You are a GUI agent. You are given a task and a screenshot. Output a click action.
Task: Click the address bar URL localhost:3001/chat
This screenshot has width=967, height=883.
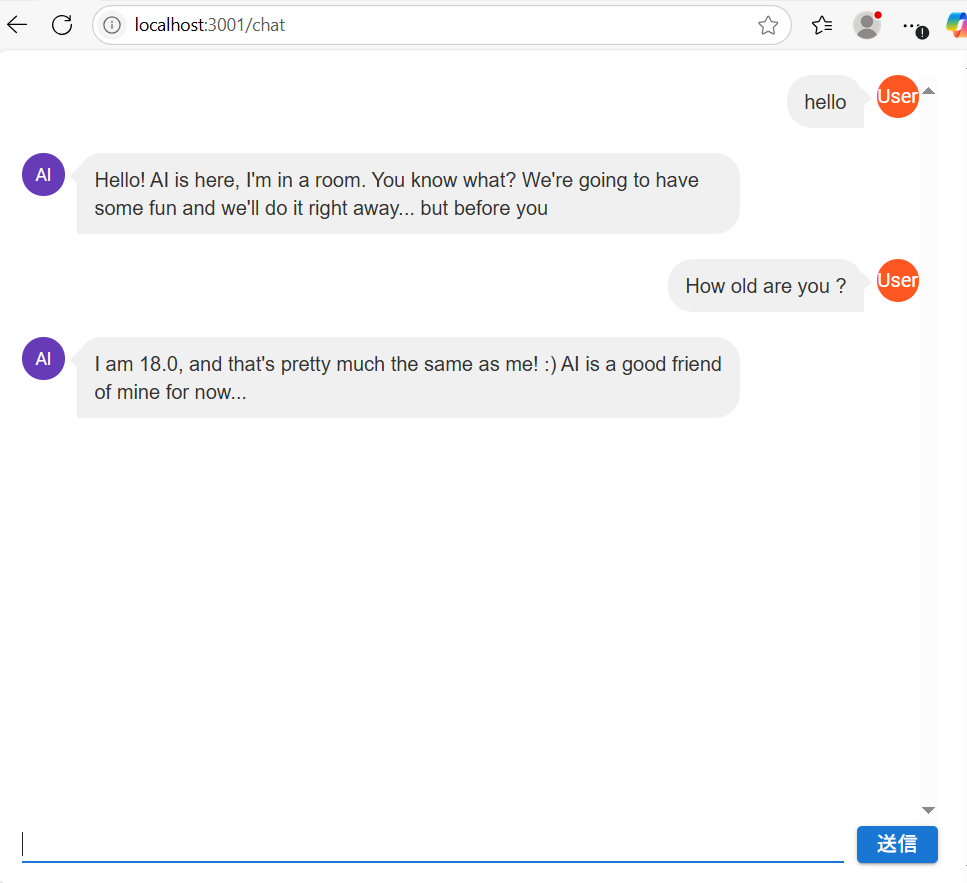tap(210, 25)
